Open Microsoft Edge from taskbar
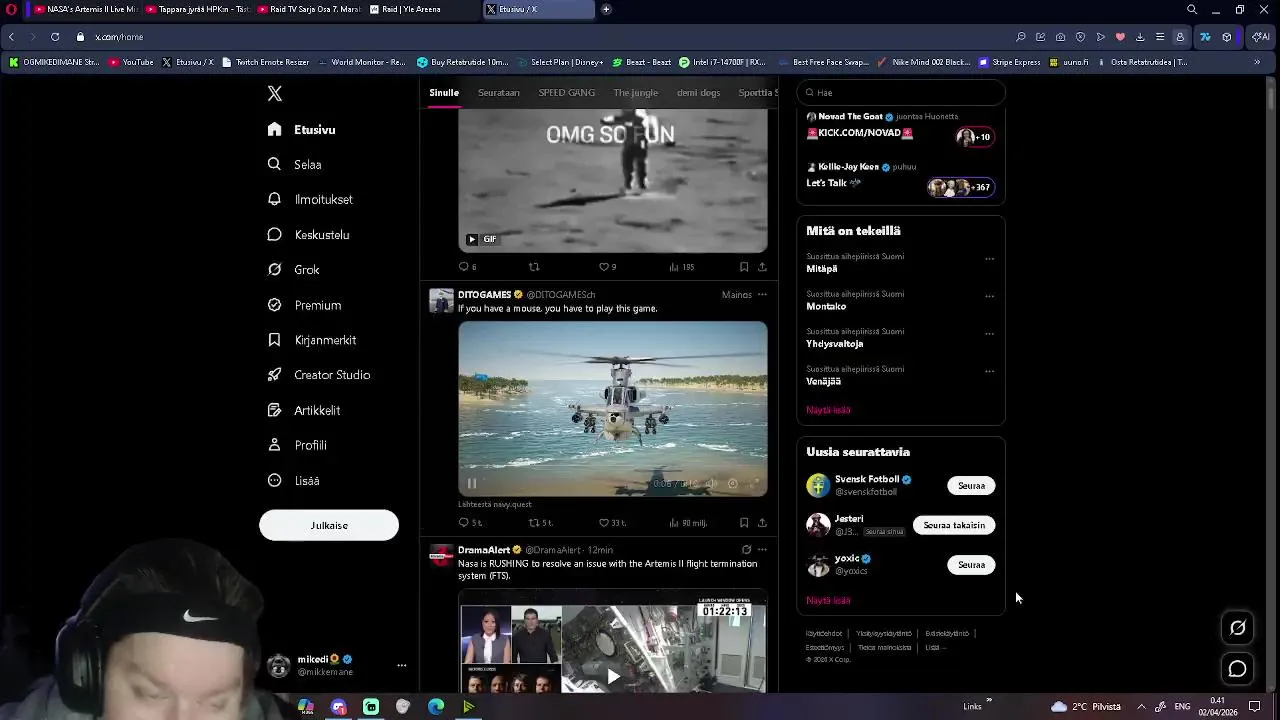Viewport: 1280px width, 720px height. coord(436,707)
